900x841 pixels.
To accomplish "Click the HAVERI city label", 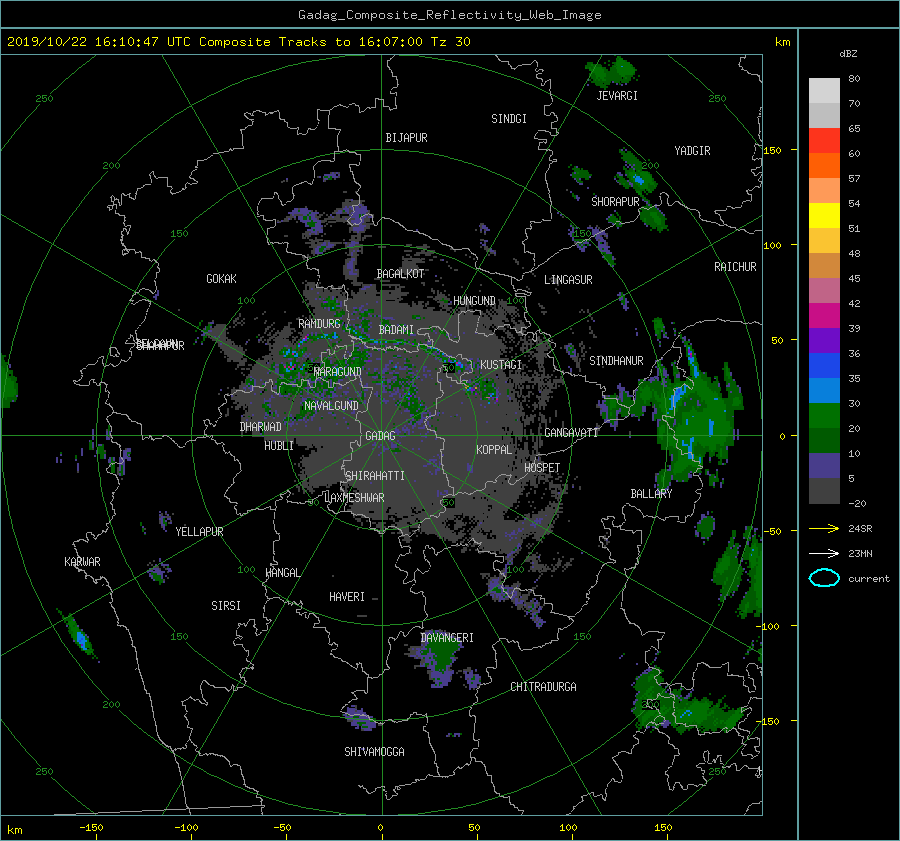I will click(x=347, y=597).
